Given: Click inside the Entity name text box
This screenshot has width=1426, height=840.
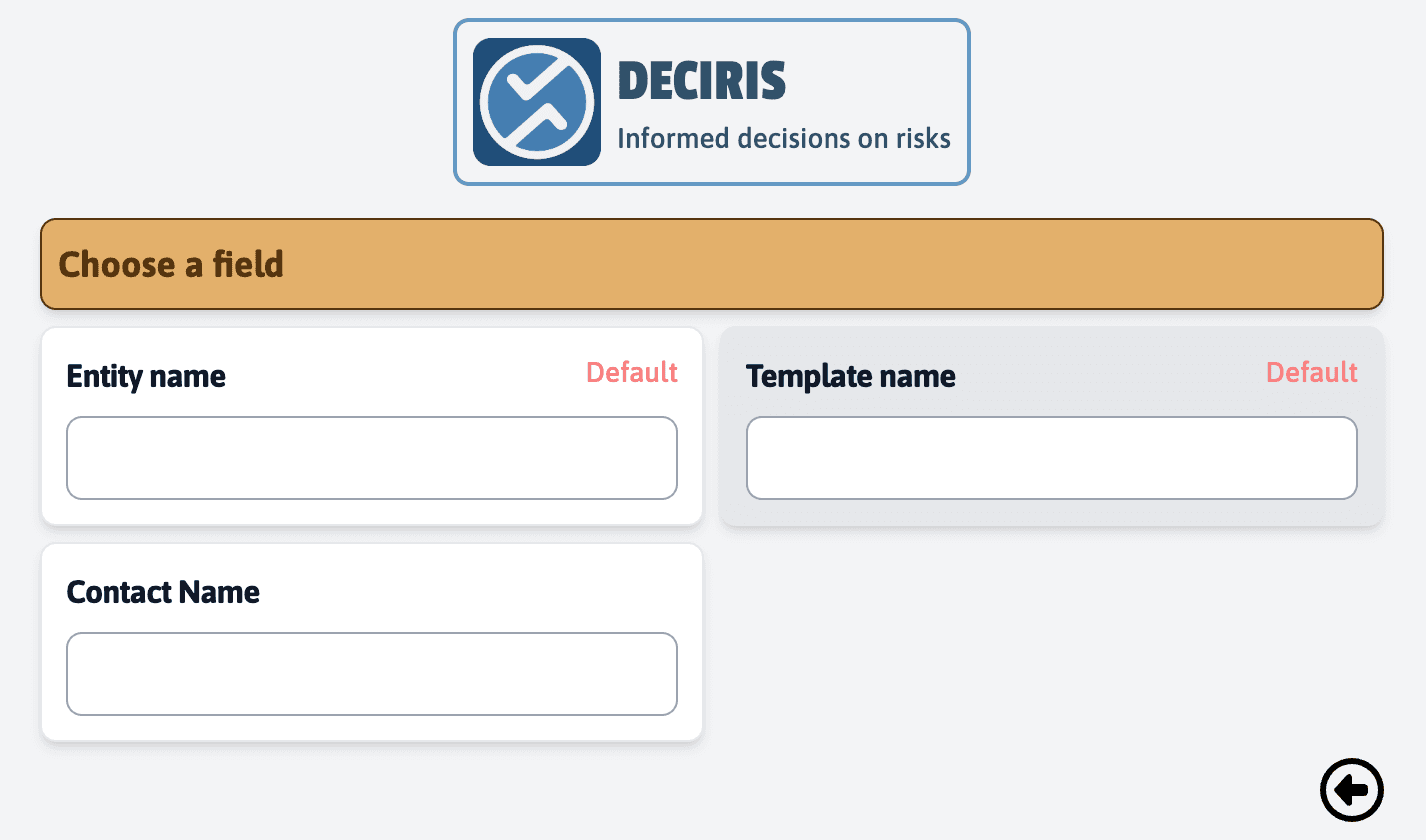Looking at the screenshot, I should point(371,457).
